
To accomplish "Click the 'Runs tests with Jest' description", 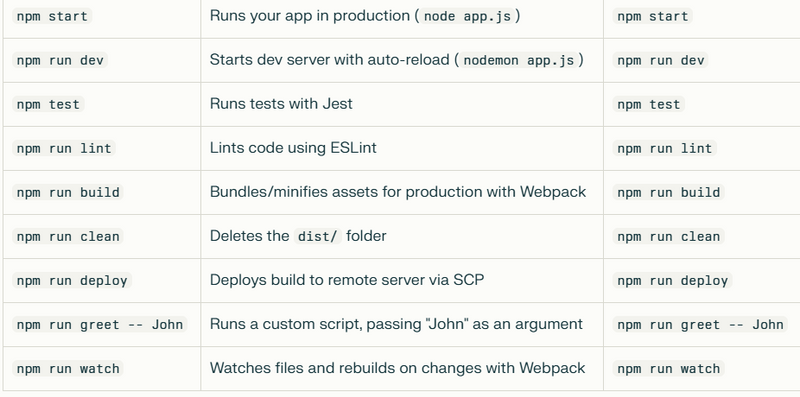I will [x=281, y=104].
